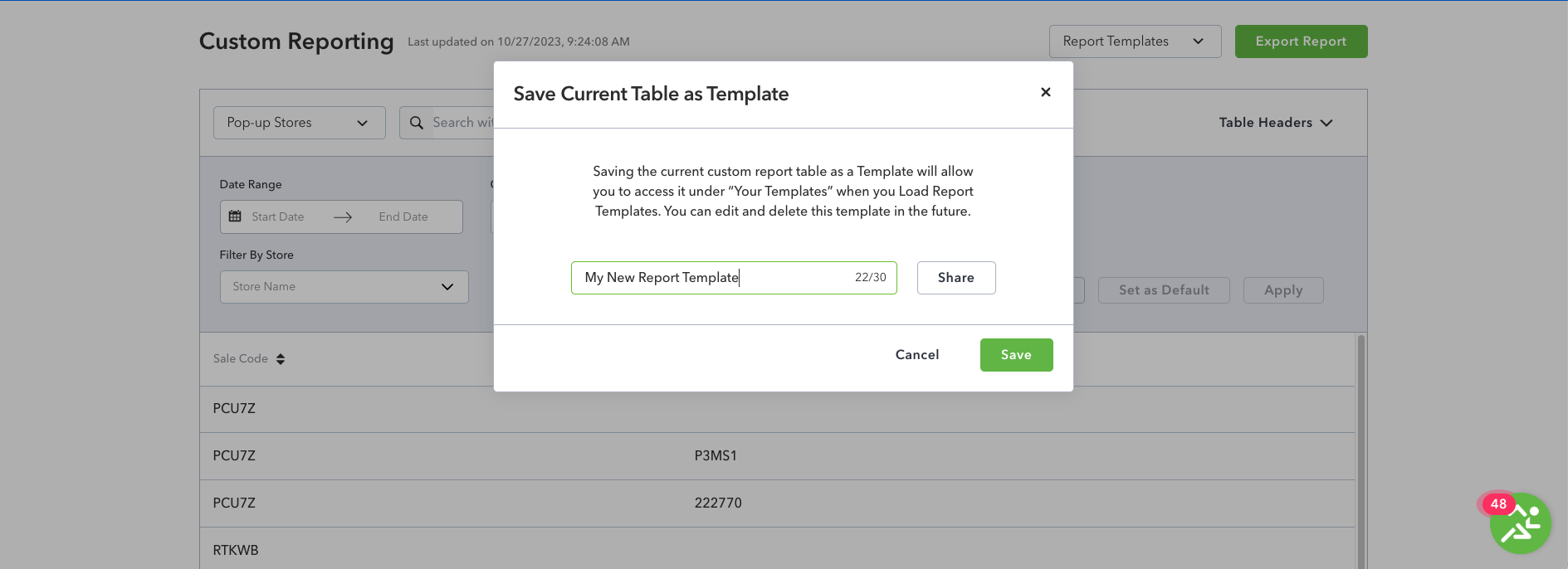Cancel saving the template

pyautogui.click(x=917, y=355)
